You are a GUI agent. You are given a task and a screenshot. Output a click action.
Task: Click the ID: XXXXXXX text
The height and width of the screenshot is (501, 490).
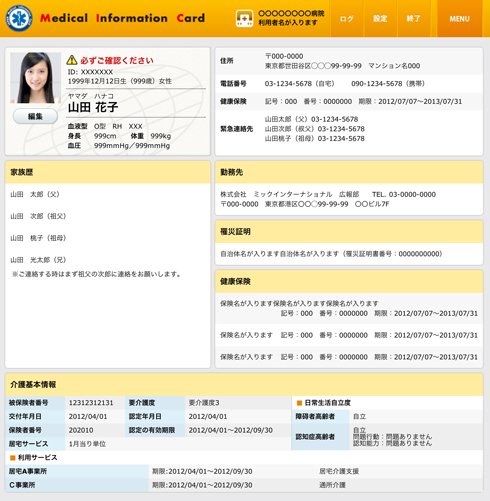tap(90, 72)
